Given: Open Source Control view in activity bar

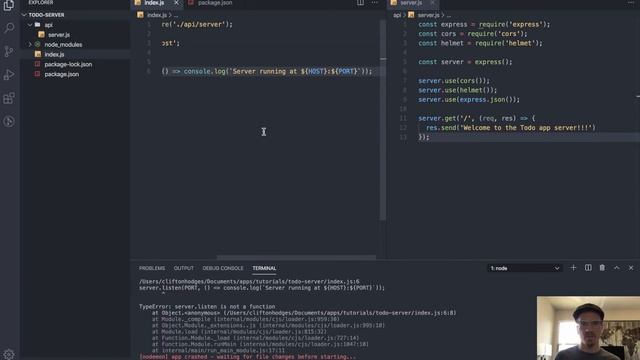Looking at the screenshot, I should click(x=9, y=51).
